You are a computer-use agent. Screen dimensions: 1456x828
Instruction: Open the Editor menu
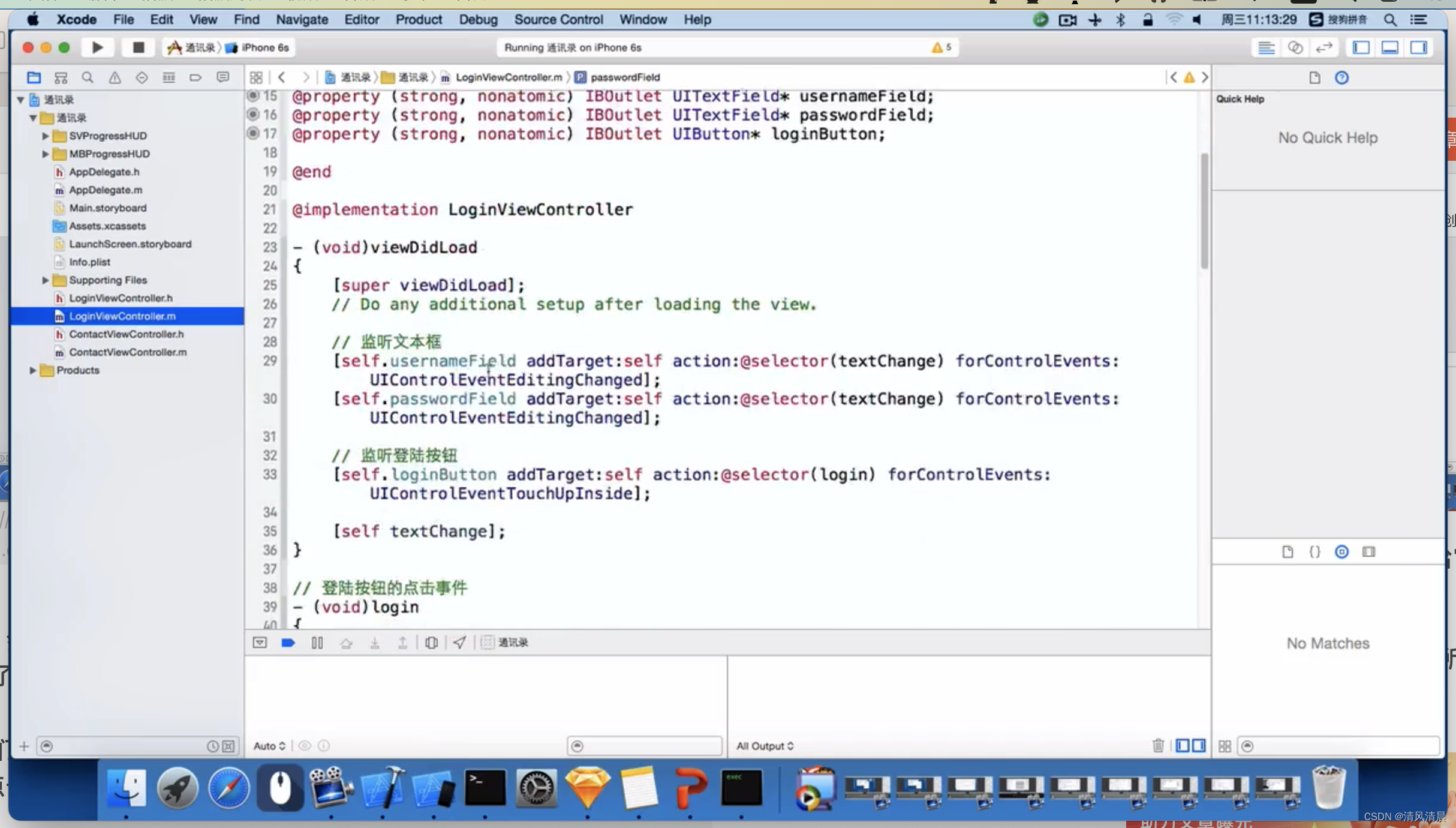tap(362, 19)
